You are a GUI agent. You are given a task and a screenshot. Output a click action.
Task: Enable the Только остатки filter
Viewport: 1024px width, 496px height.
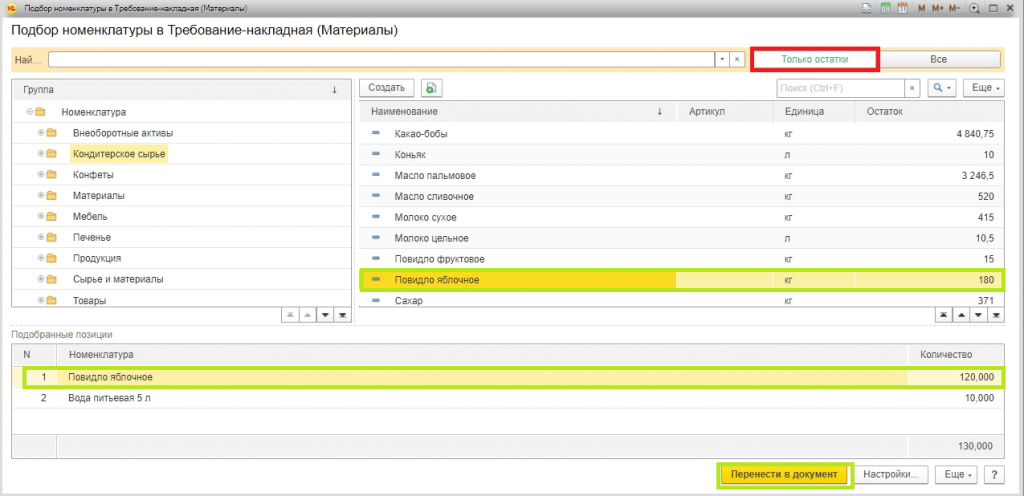coord(814,59)
